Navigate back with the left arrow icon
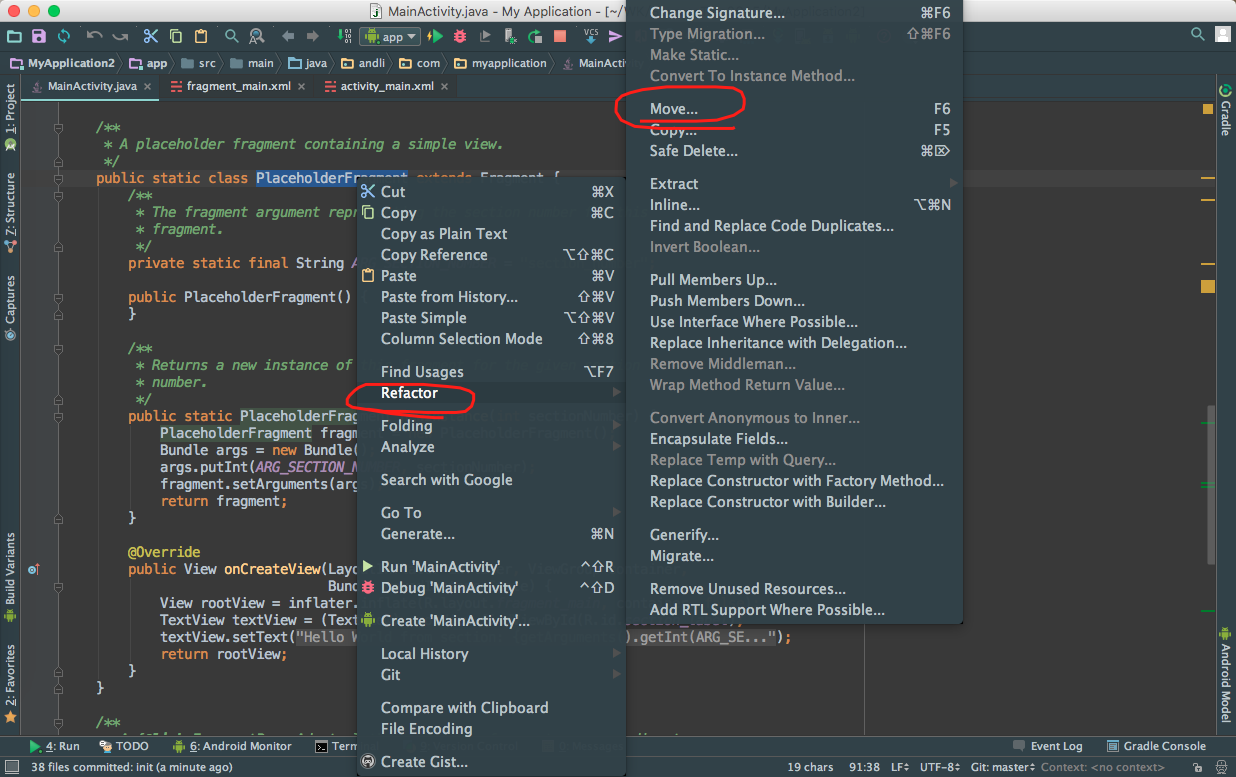 pos(288,36)
